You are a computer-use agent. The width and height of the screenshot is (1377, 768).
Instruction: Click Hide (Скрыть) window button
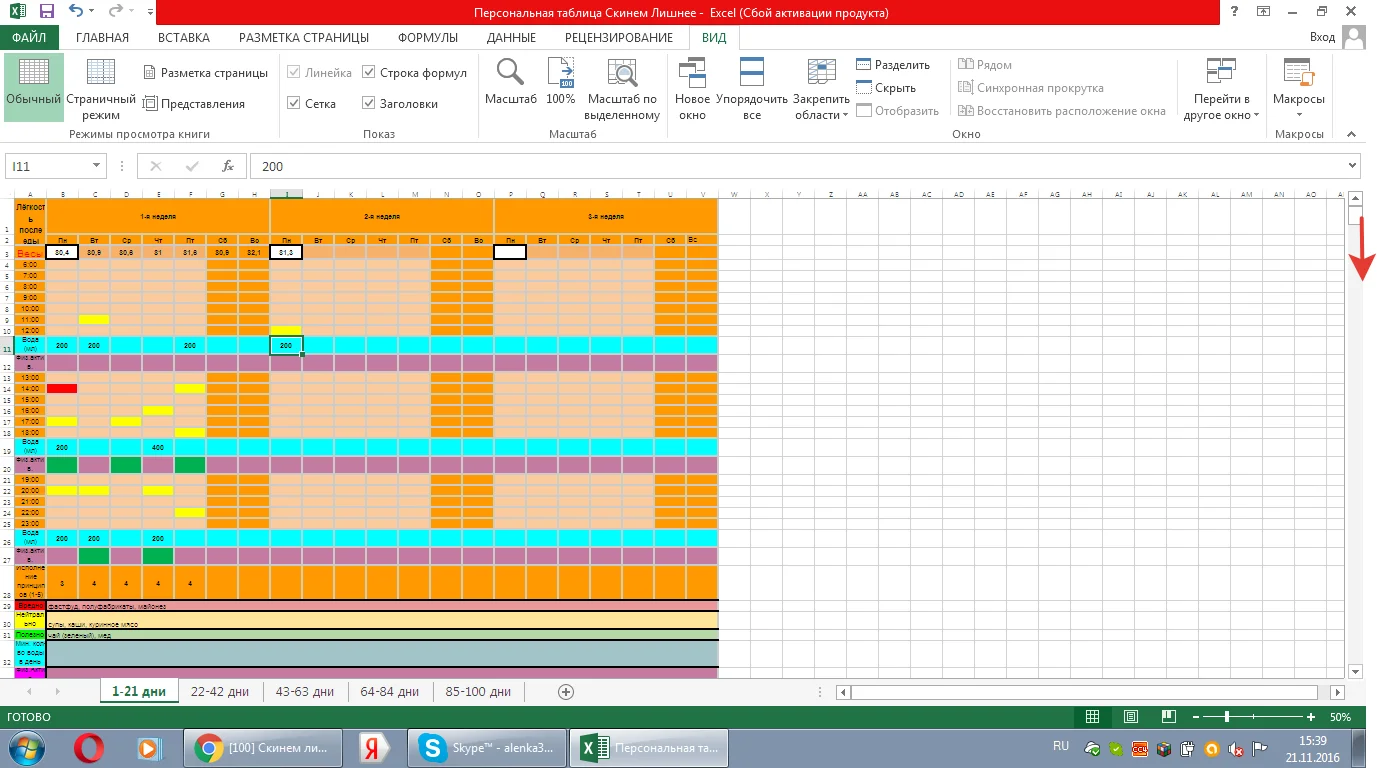pyautogui.click(x=885, y=88)
